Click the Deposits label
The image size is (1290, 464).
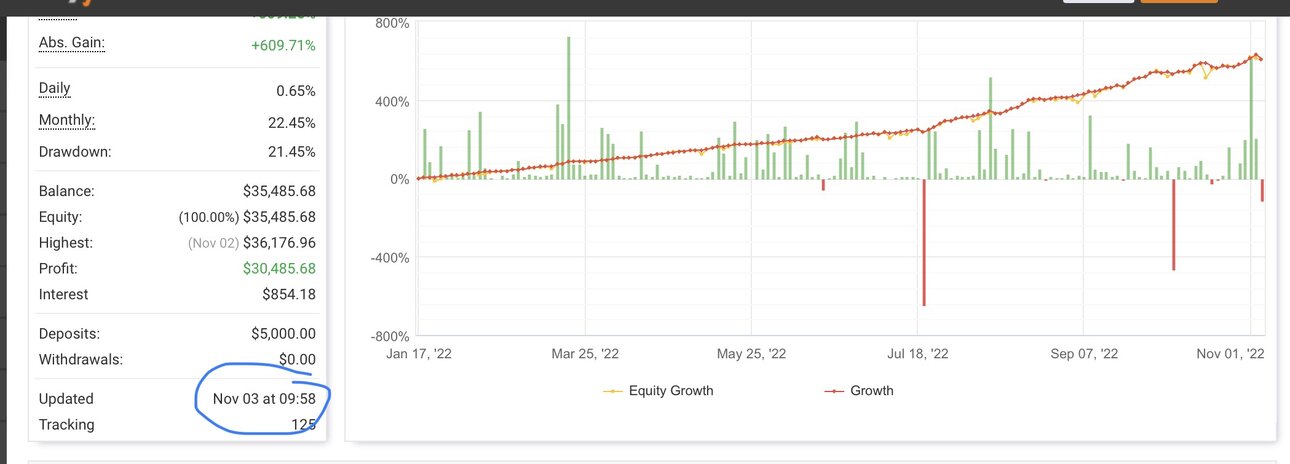(69, 334)
